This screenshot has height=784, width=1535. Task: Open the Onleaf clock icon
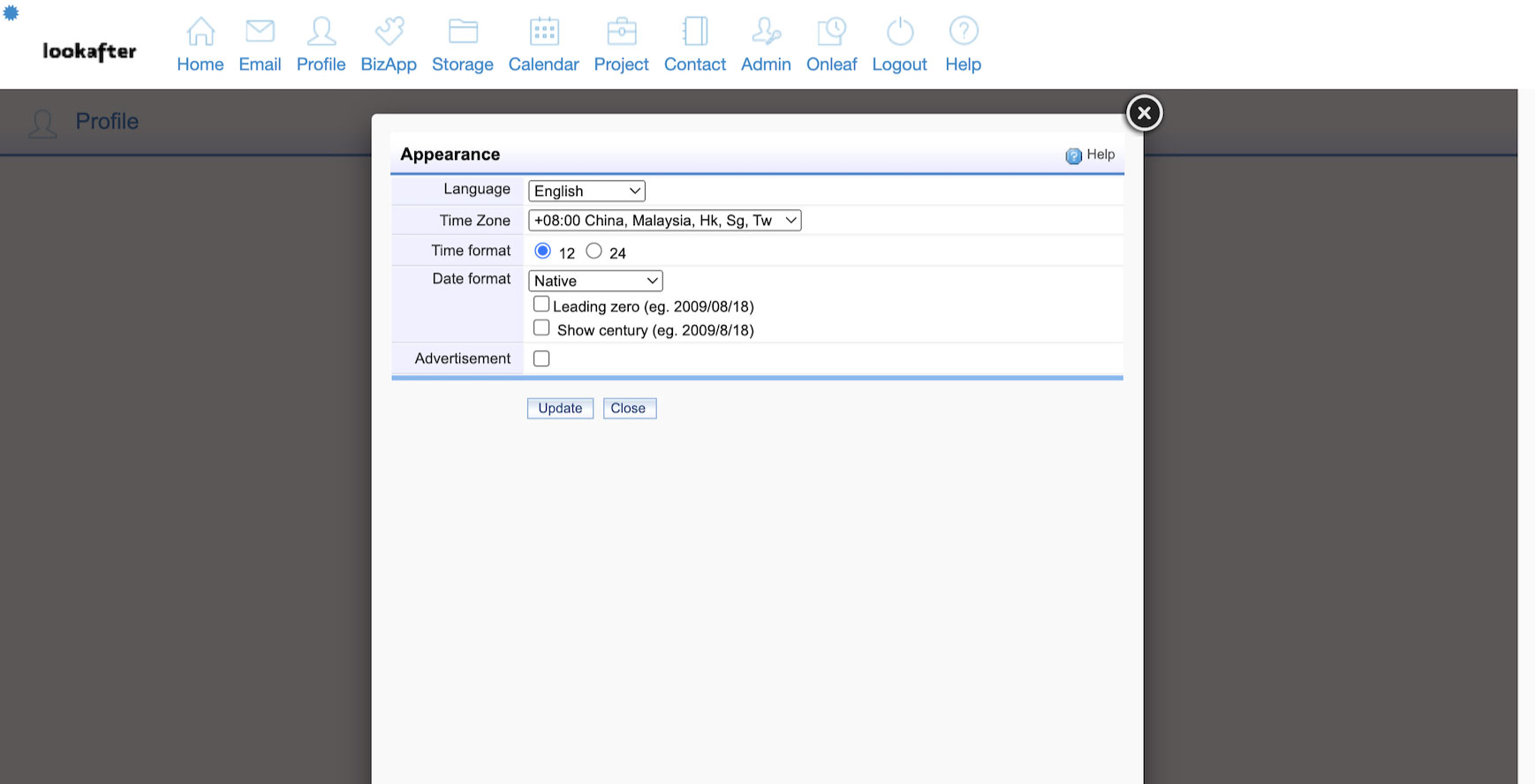tap(831, 32)
